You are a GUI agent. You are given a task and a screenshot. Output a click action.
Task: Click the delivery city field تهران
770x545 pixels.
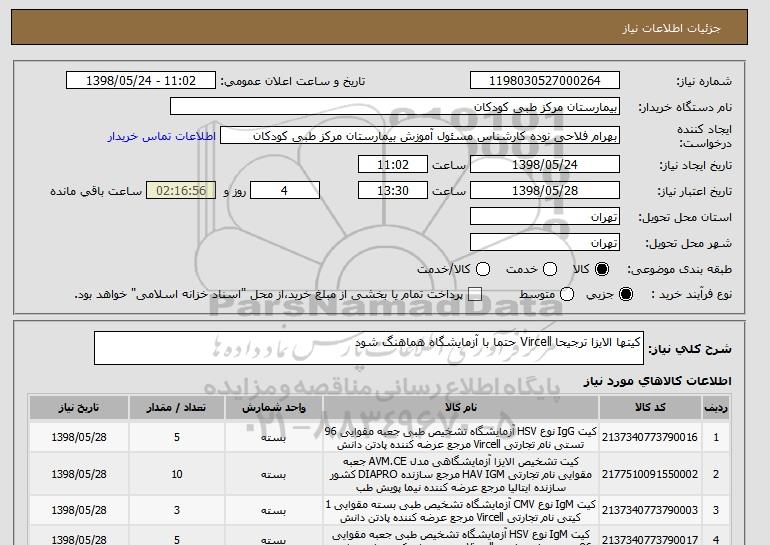[545, 243]
